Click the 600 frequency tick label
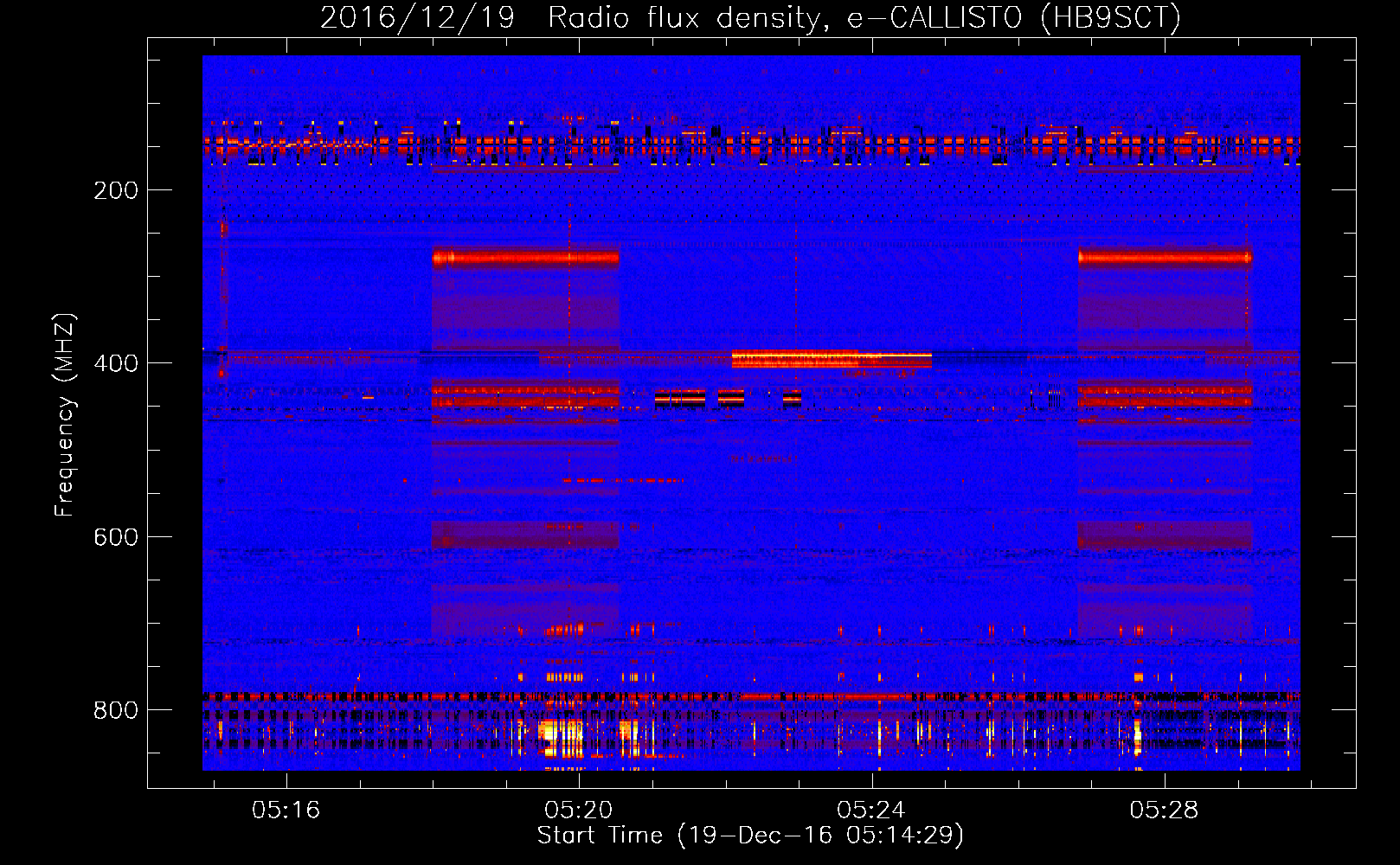Viewport: 1400px width, 865px height. tap(115, 537)
